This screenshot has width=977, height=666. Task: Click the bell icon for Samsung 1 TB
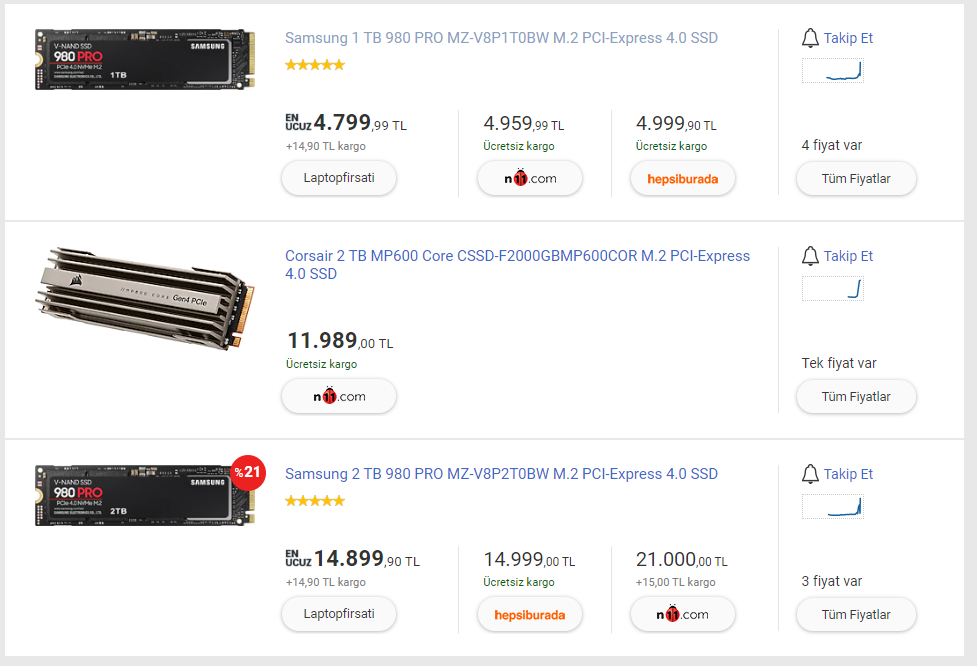[x=810, y=39]
